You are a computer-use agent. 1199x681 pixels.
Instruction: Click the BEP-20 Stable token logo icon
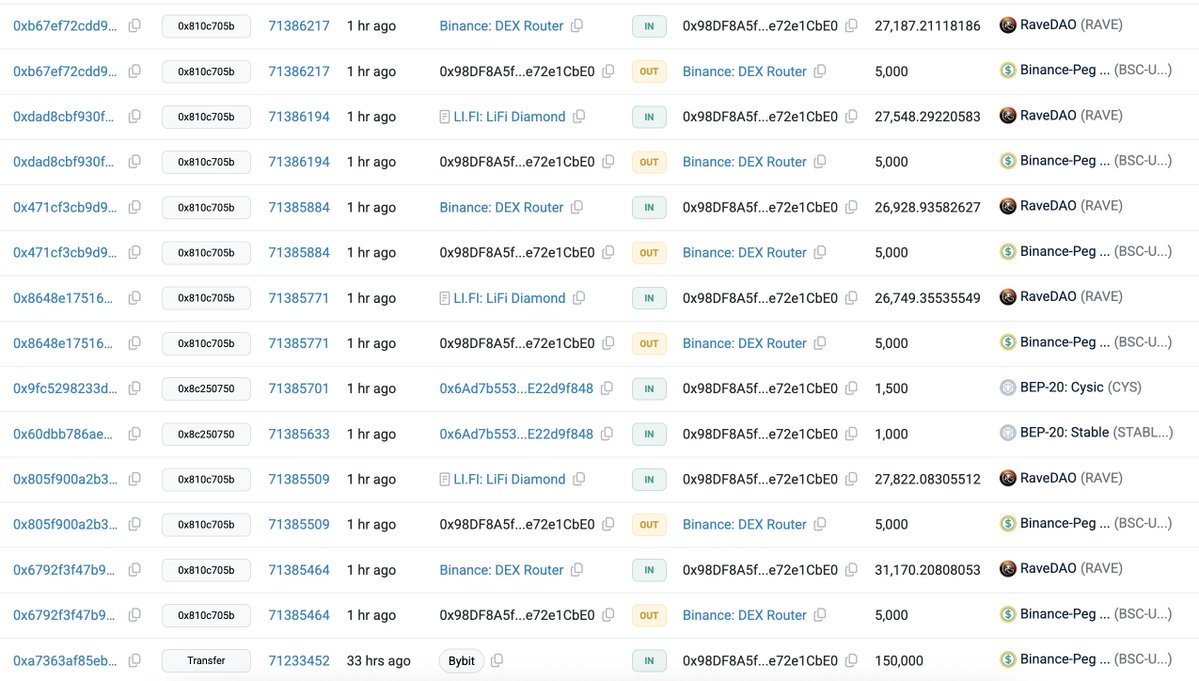(x=1008, y=433)
